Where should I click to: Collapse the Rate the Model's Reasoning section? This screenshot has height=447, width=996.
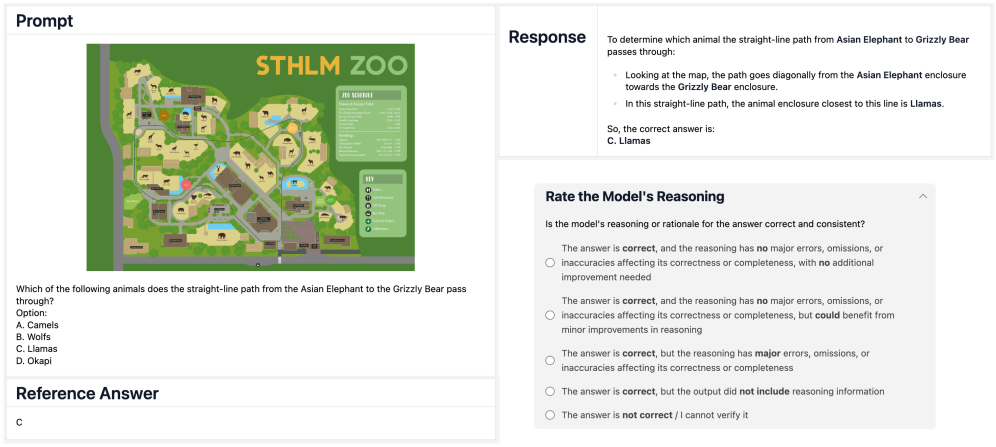[x=922, y=197]
